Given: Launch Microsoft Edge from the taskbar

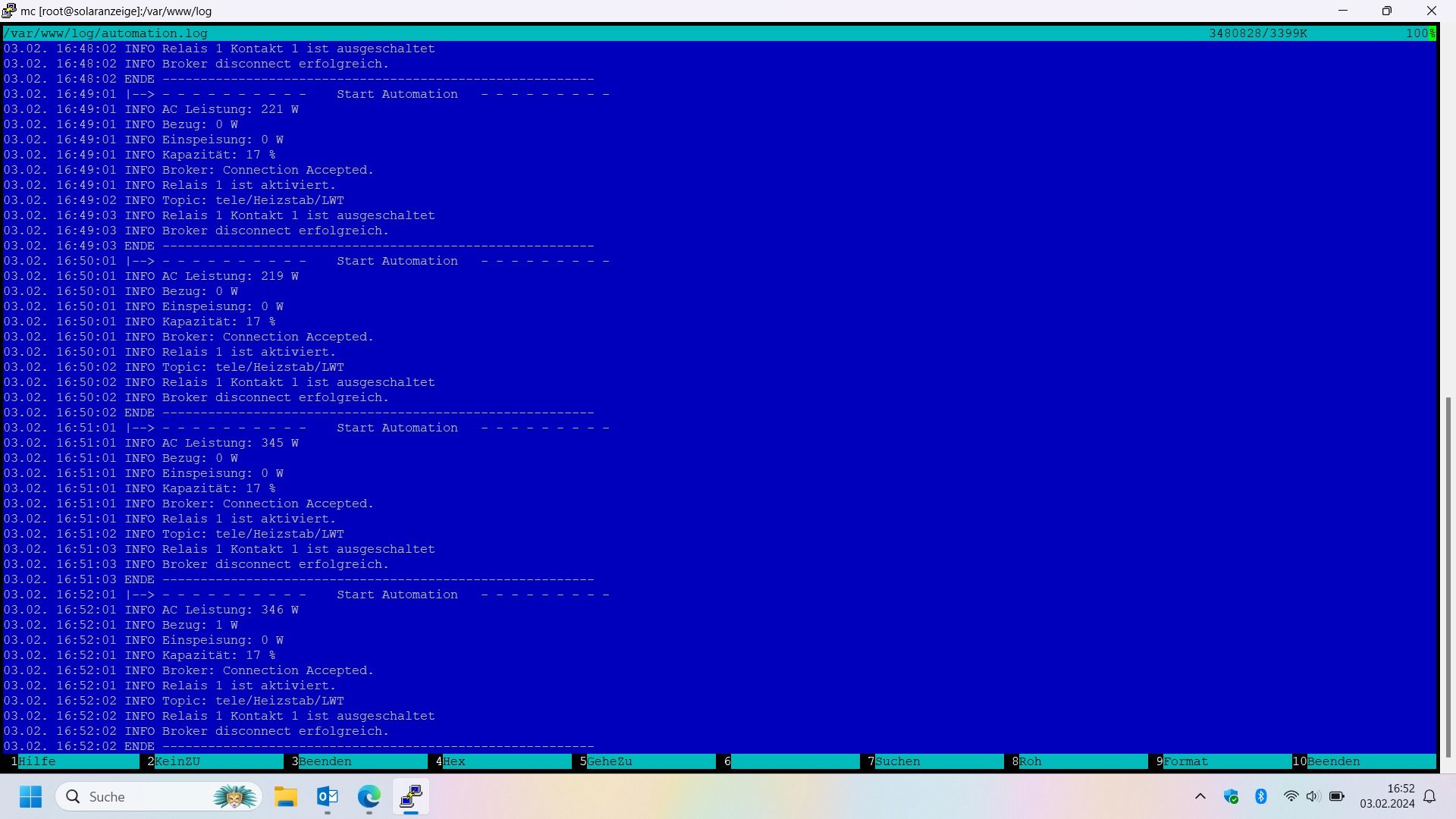Looking at the screenshot, I should (x=369, y=796).
